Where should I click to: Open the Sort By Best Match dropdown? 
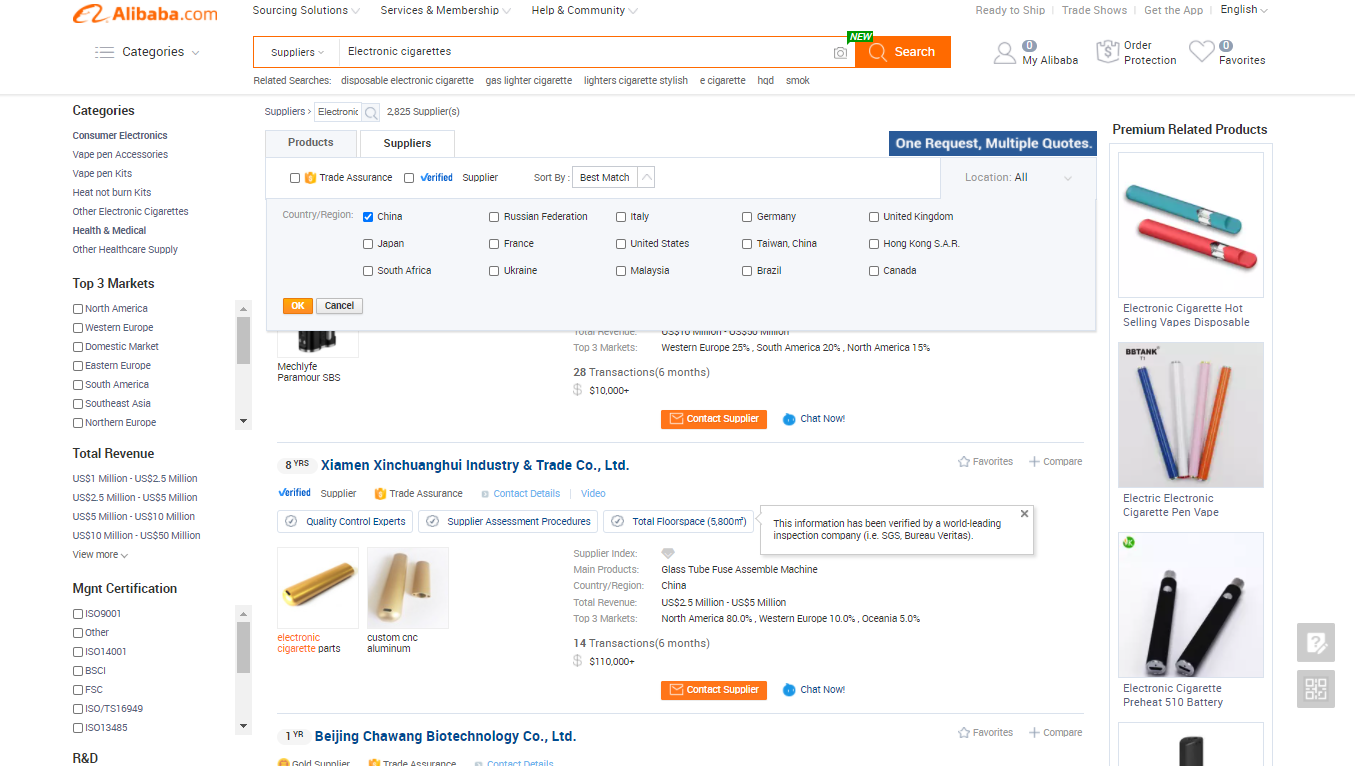(614, 178)
